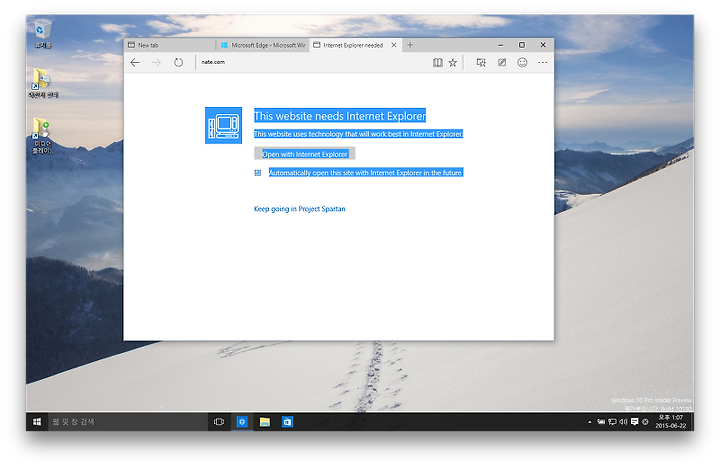Go back with the browser back arrow
Image resolution: width=720 pixels, height=468 pixels.
[x=135, y=62]
